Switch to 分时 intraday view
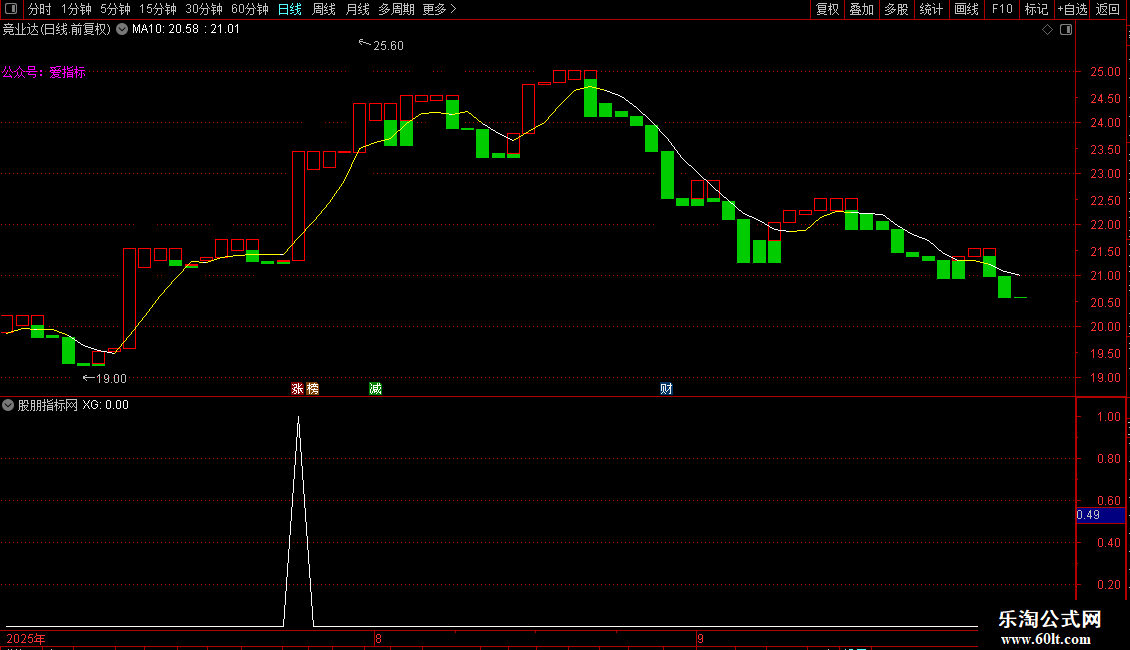 pos(39,9)
